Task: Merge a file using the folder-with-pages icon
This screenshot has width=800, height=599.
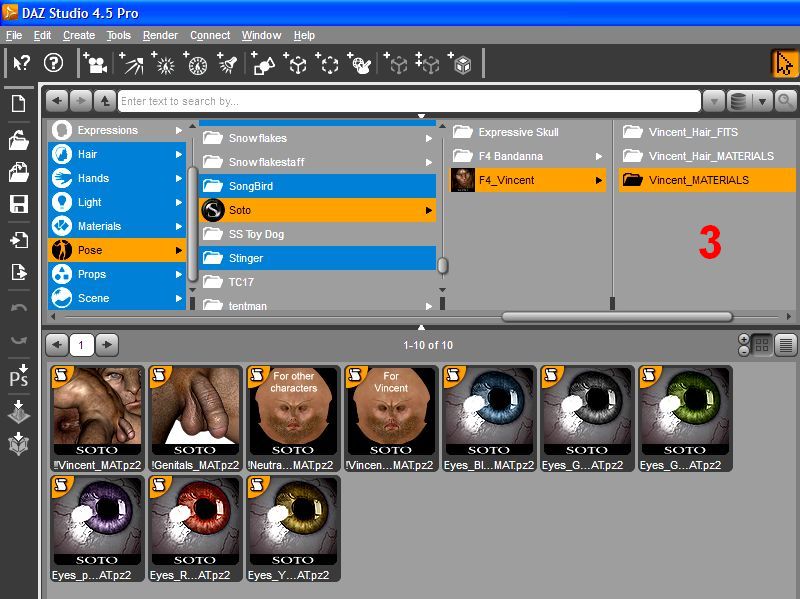Action: click(19, 172)
